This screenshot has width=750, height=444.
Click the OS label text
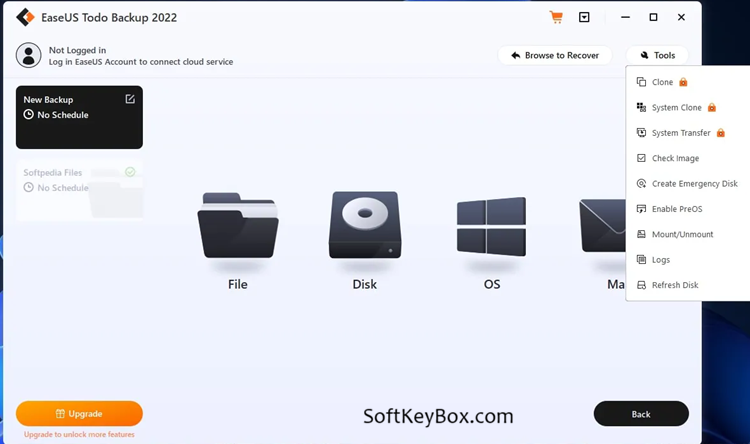coord(492,284)
